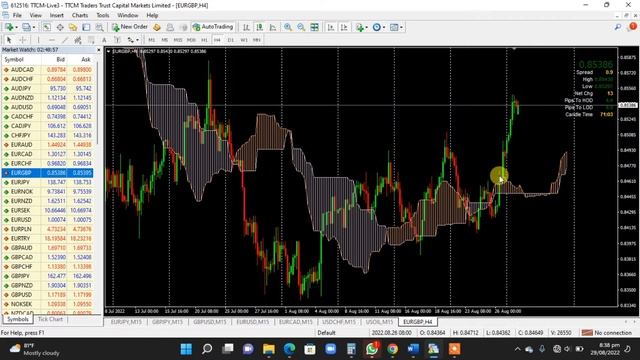Open WhatsApp from the taskbar

click(372, 349)
